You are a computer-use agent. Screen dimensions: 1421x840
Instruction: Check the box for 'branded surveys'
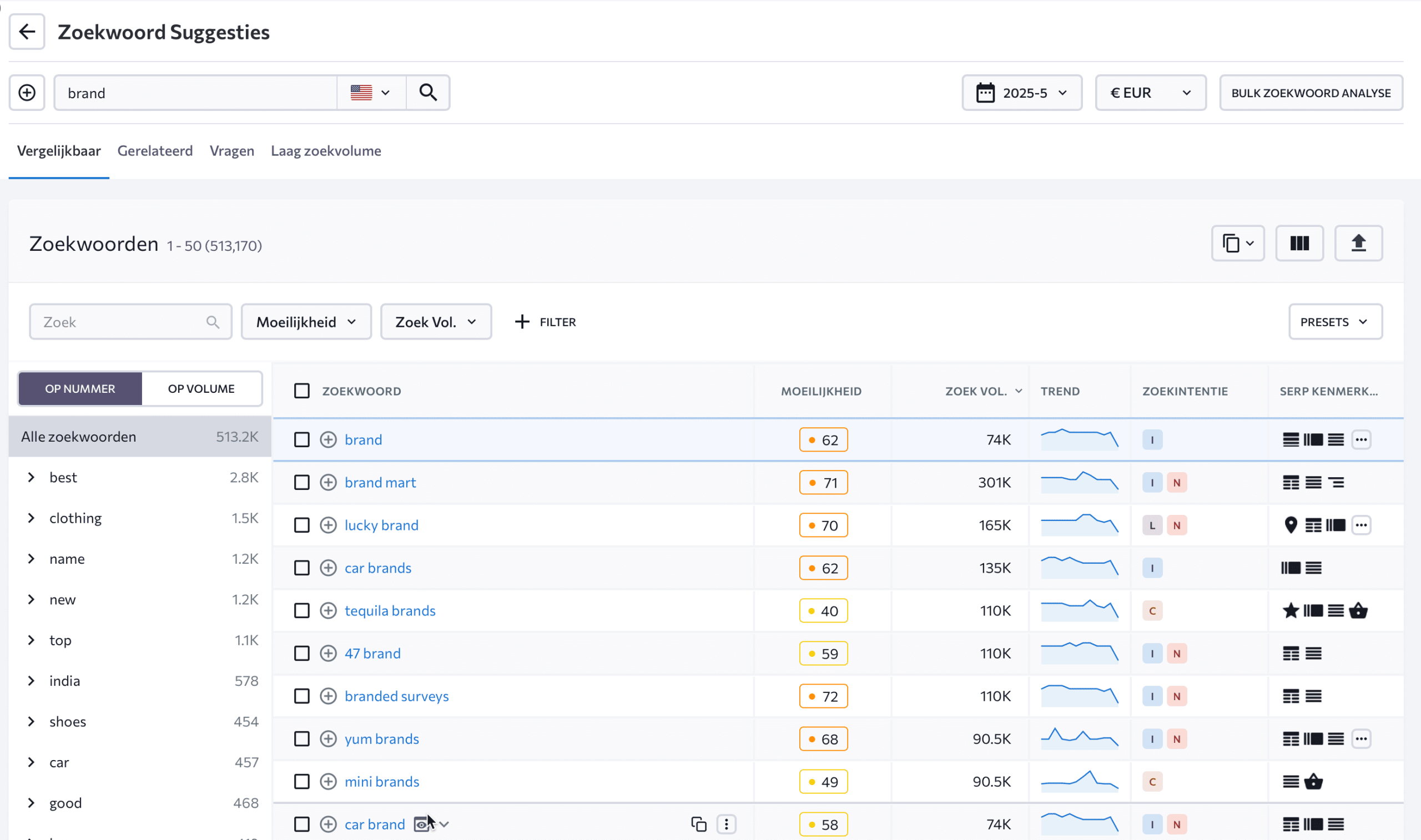302,696
